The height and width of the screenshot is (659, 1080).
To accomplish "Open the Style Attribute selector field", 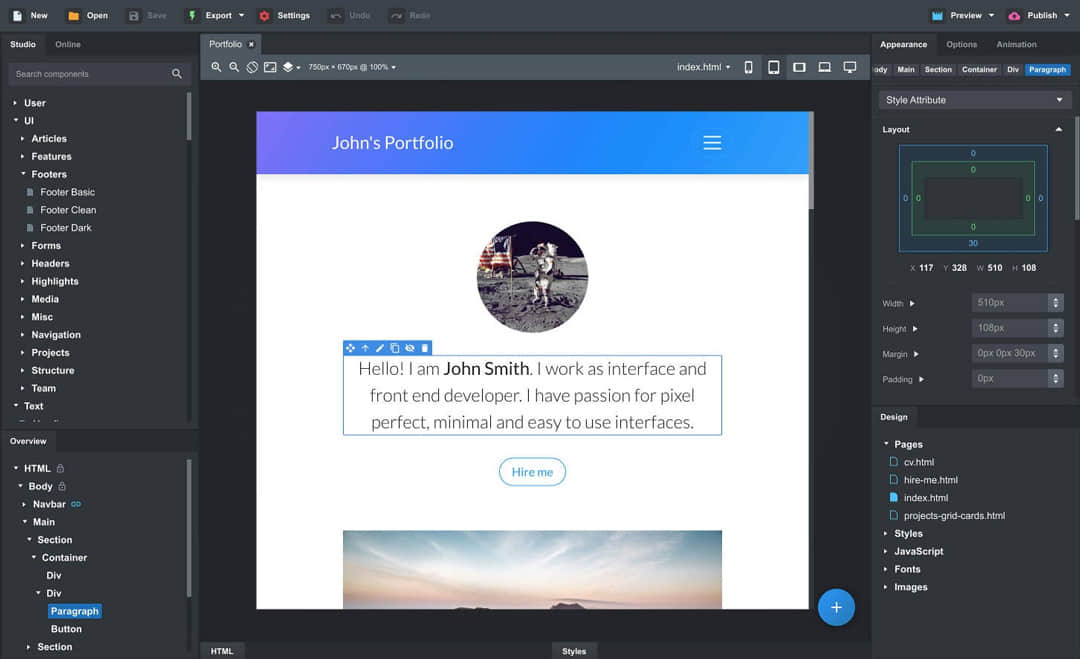I will (x=973, y=100).
